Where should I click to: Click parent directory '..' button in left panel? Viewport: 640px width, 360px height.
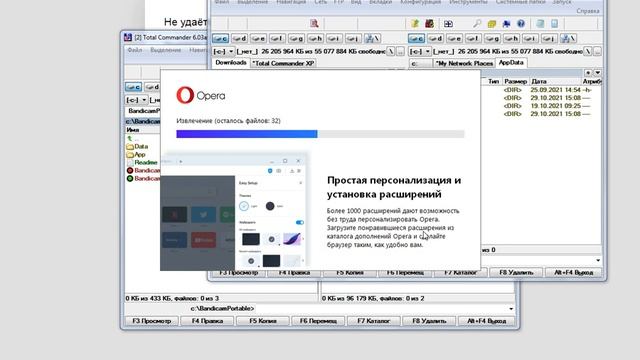pyautogui.click(x=400, y=51)
